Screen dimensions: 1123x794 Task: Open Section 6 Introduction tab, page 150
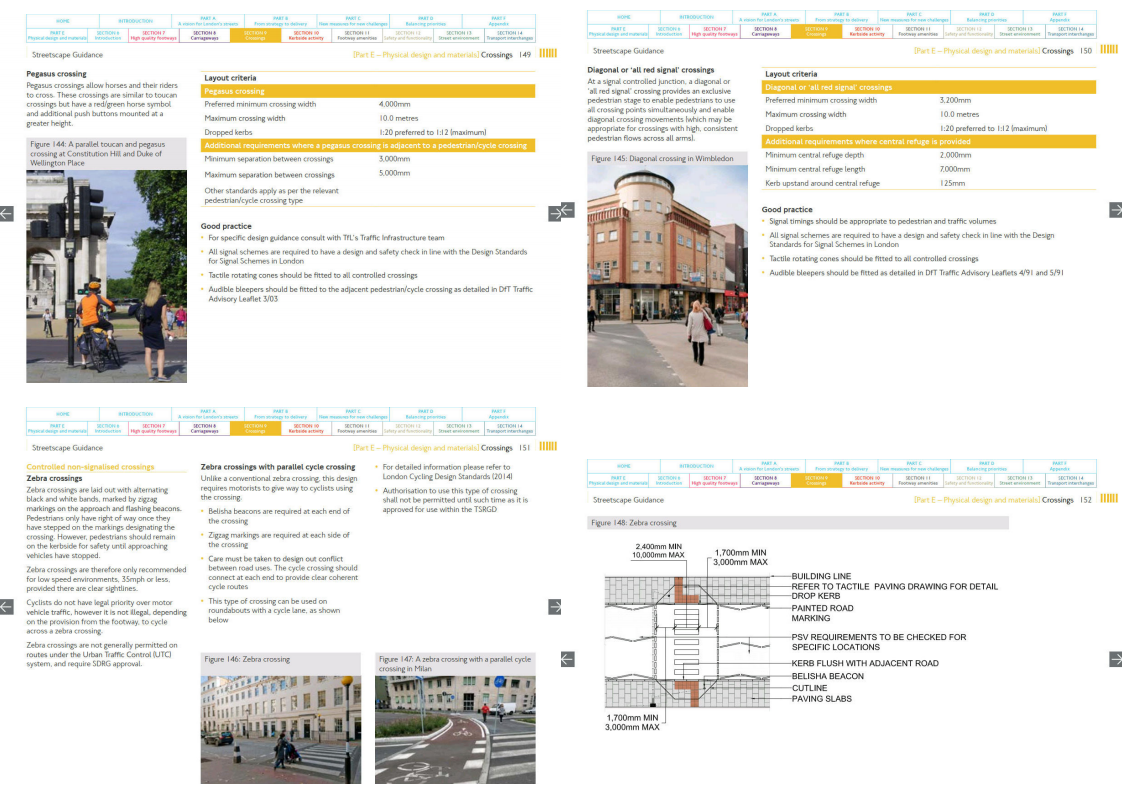[x=669, y=32]
